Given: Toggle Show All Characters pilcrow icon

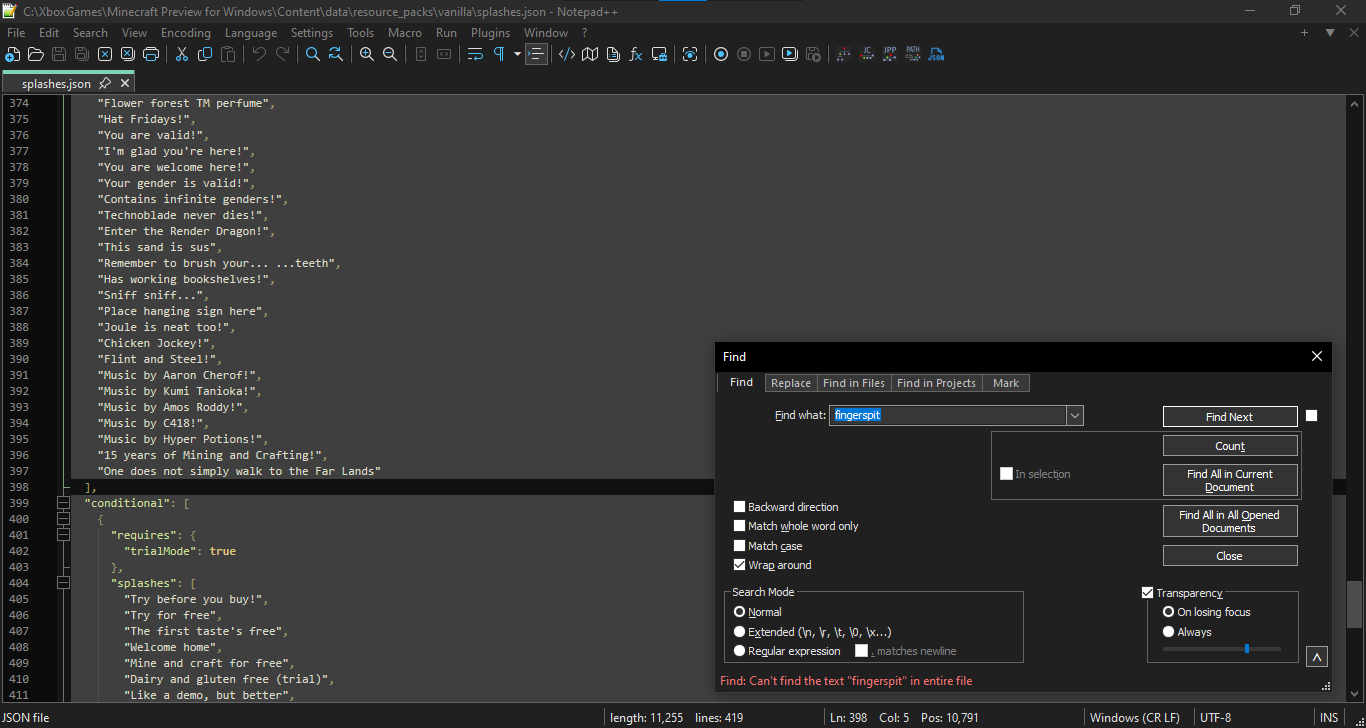Looking at the screenshot, I should pos(499,54).
